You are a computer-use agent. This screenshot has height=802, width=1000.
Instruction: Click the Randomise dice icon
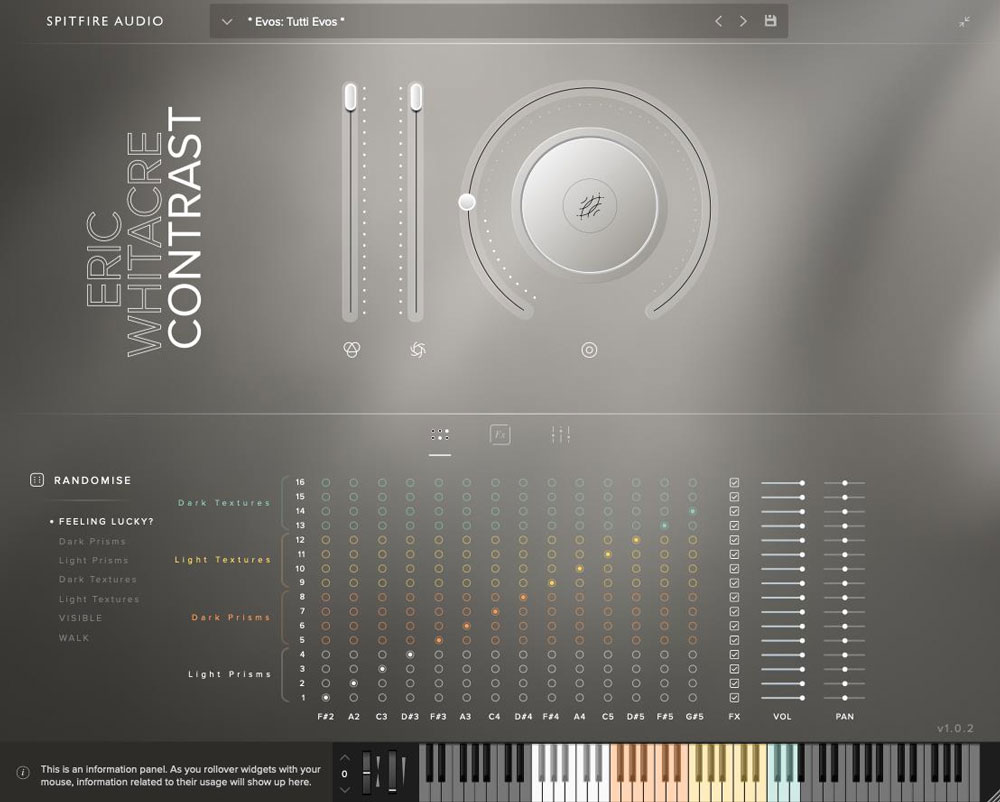(37, 480)
